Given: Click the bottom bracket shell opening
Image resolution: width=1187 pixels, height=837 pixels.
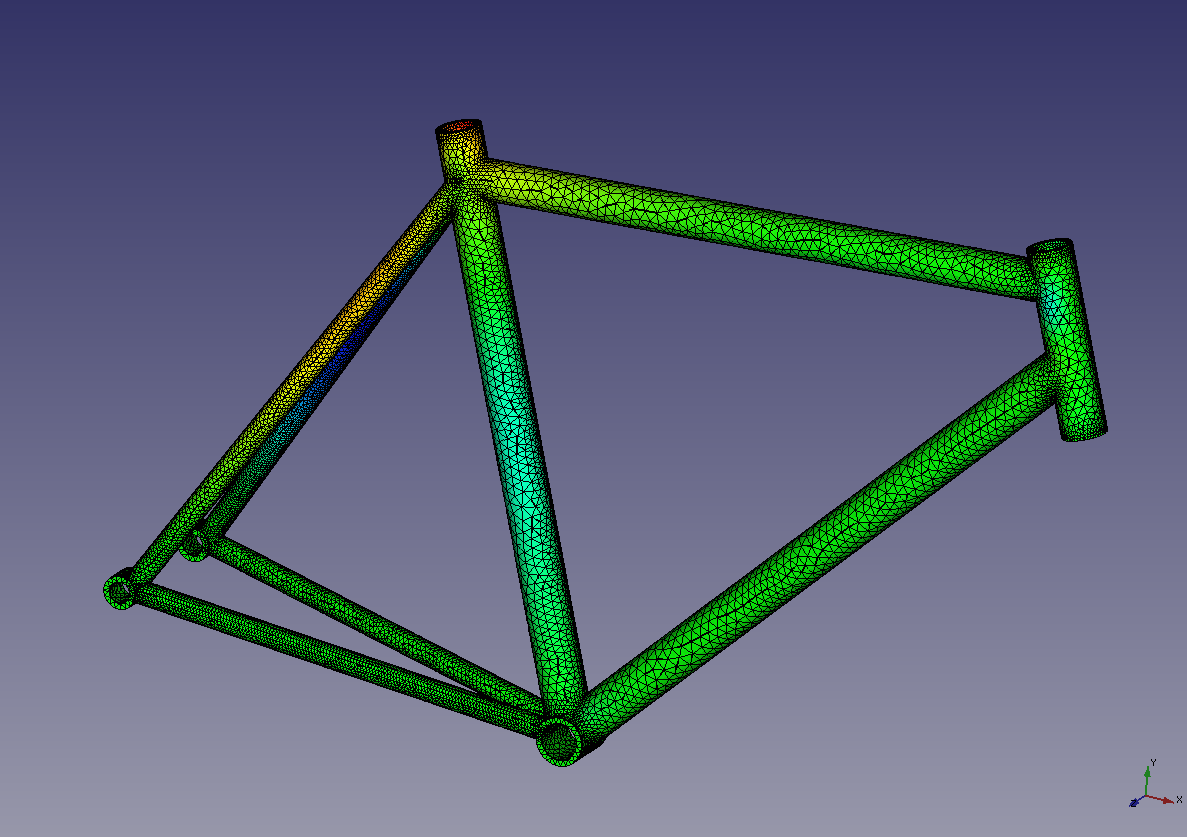Looking at the screenshot, I should 560,741.
